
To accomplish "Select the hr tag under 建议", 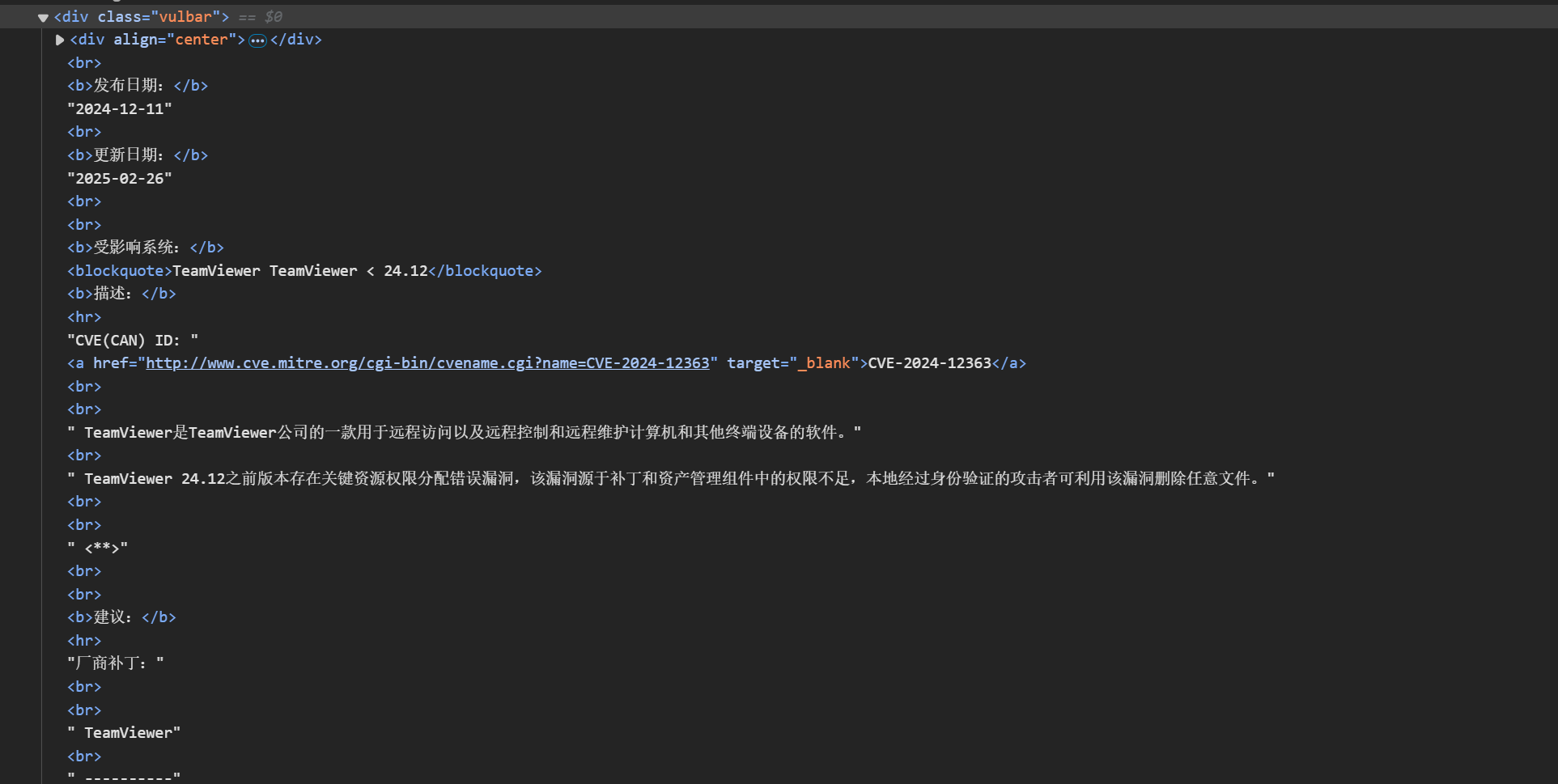I will point(84,641).
